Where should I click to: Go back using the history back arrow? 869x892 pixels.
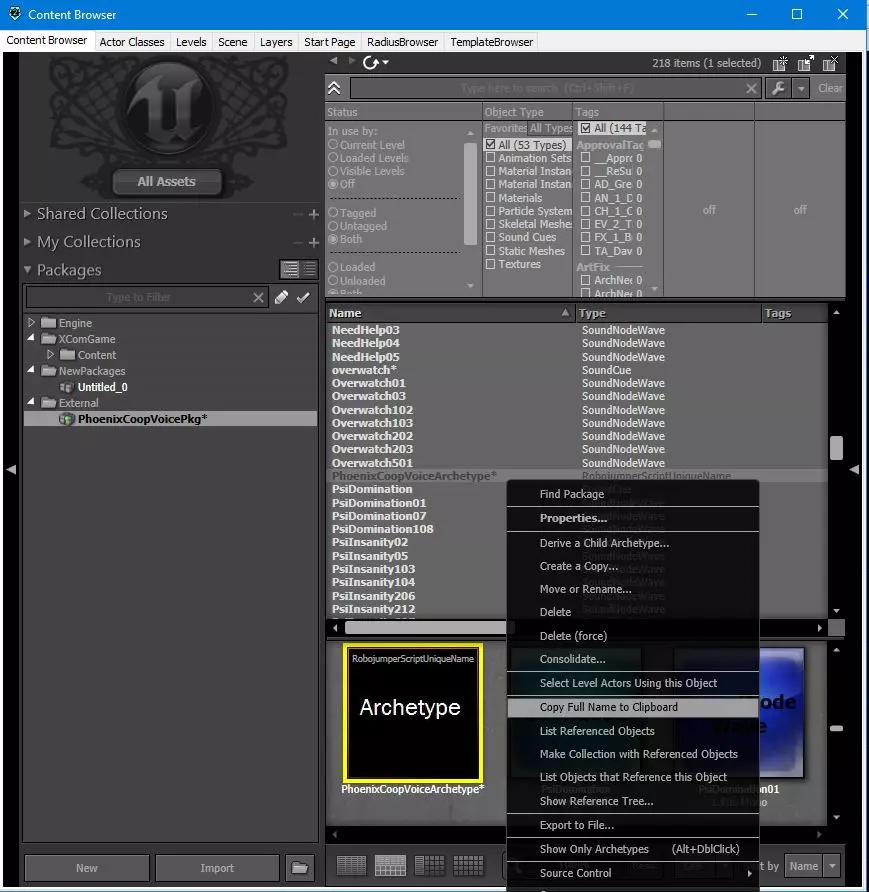[334, 60]
